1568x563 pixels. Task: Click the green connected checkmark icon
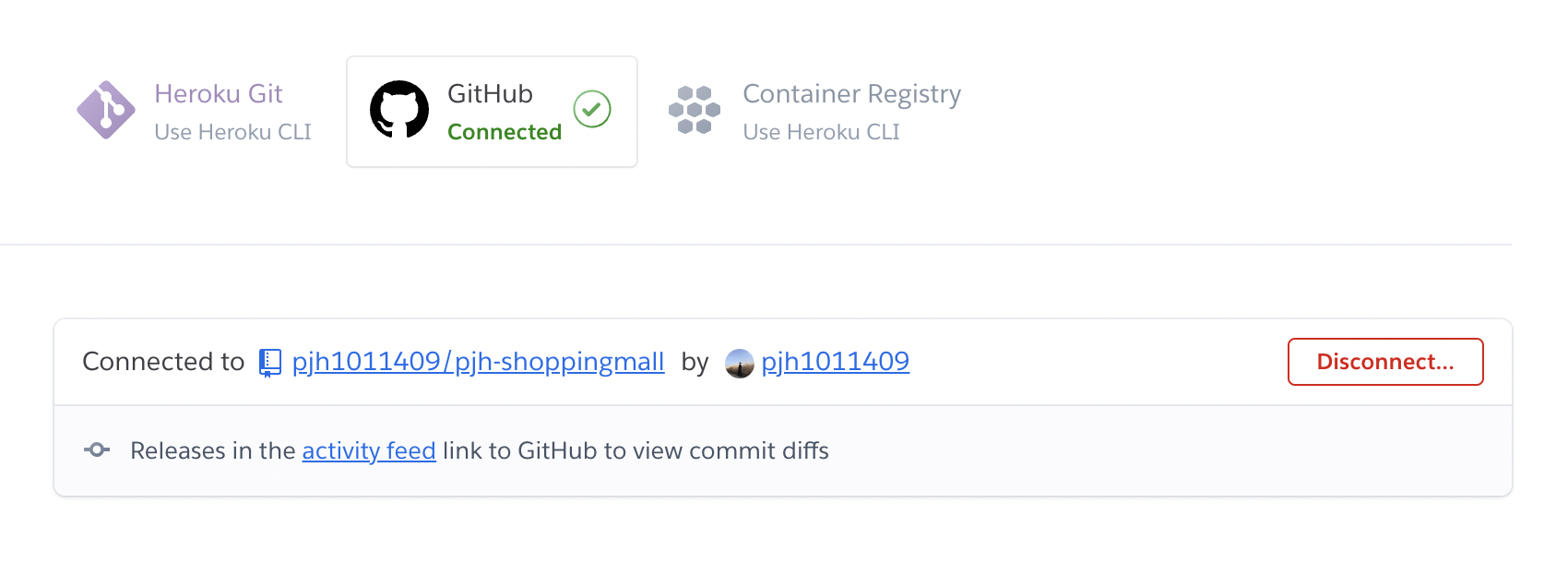click(592, 110)
